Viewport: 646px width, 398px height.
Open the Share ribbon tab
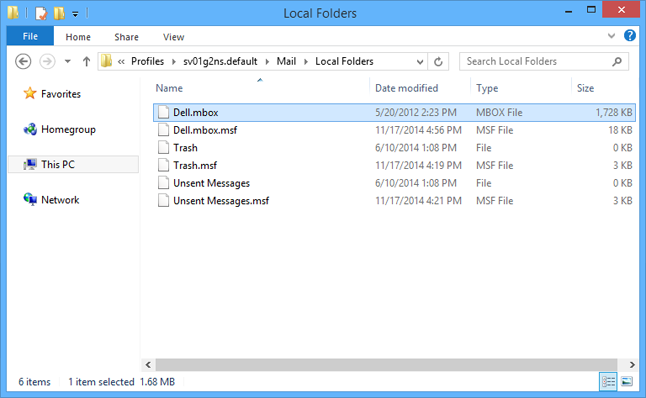click(x=126, y=37)
